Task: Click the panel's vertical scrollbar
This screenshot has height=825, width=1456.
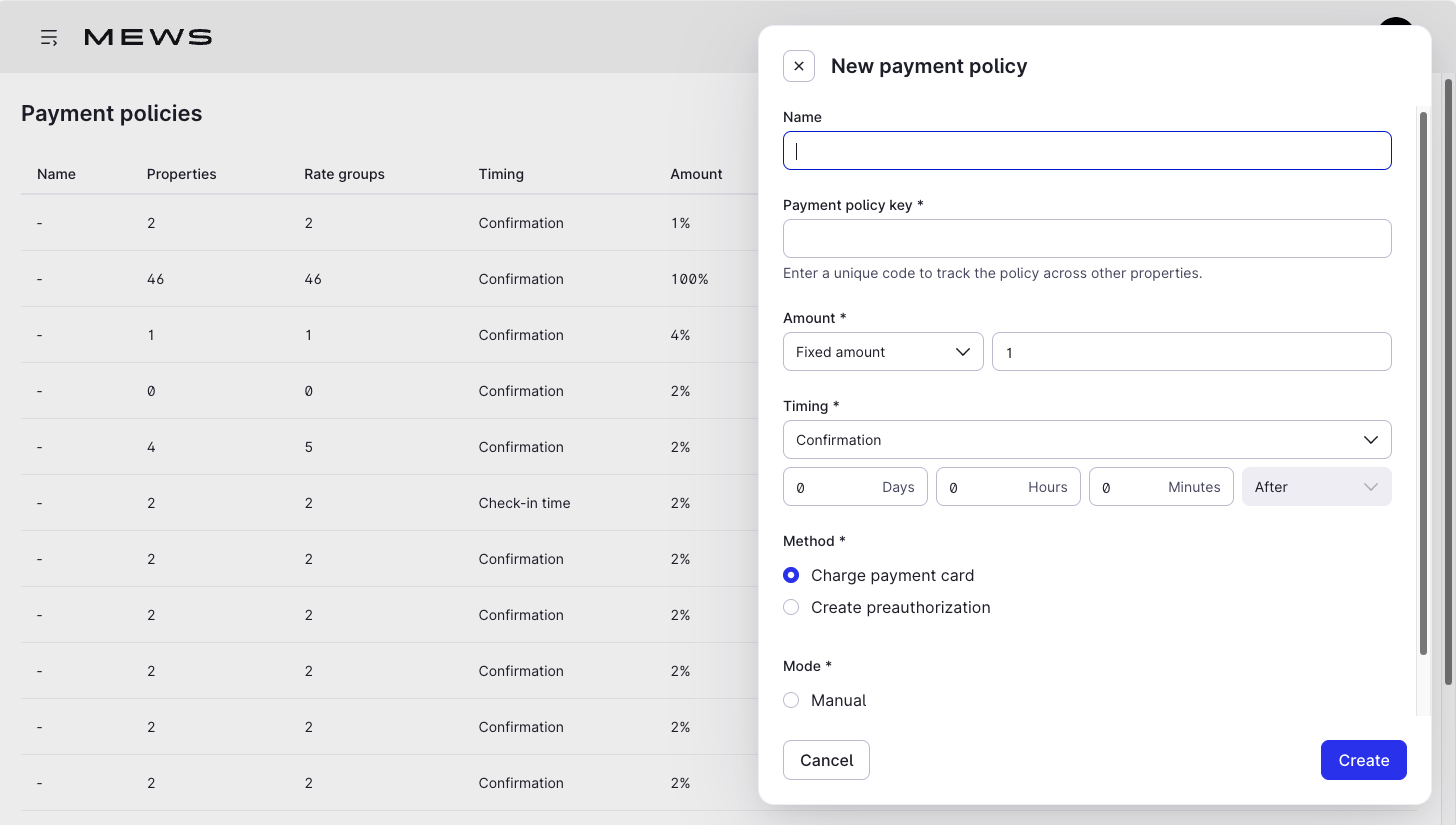Action: pos(1423,383)
